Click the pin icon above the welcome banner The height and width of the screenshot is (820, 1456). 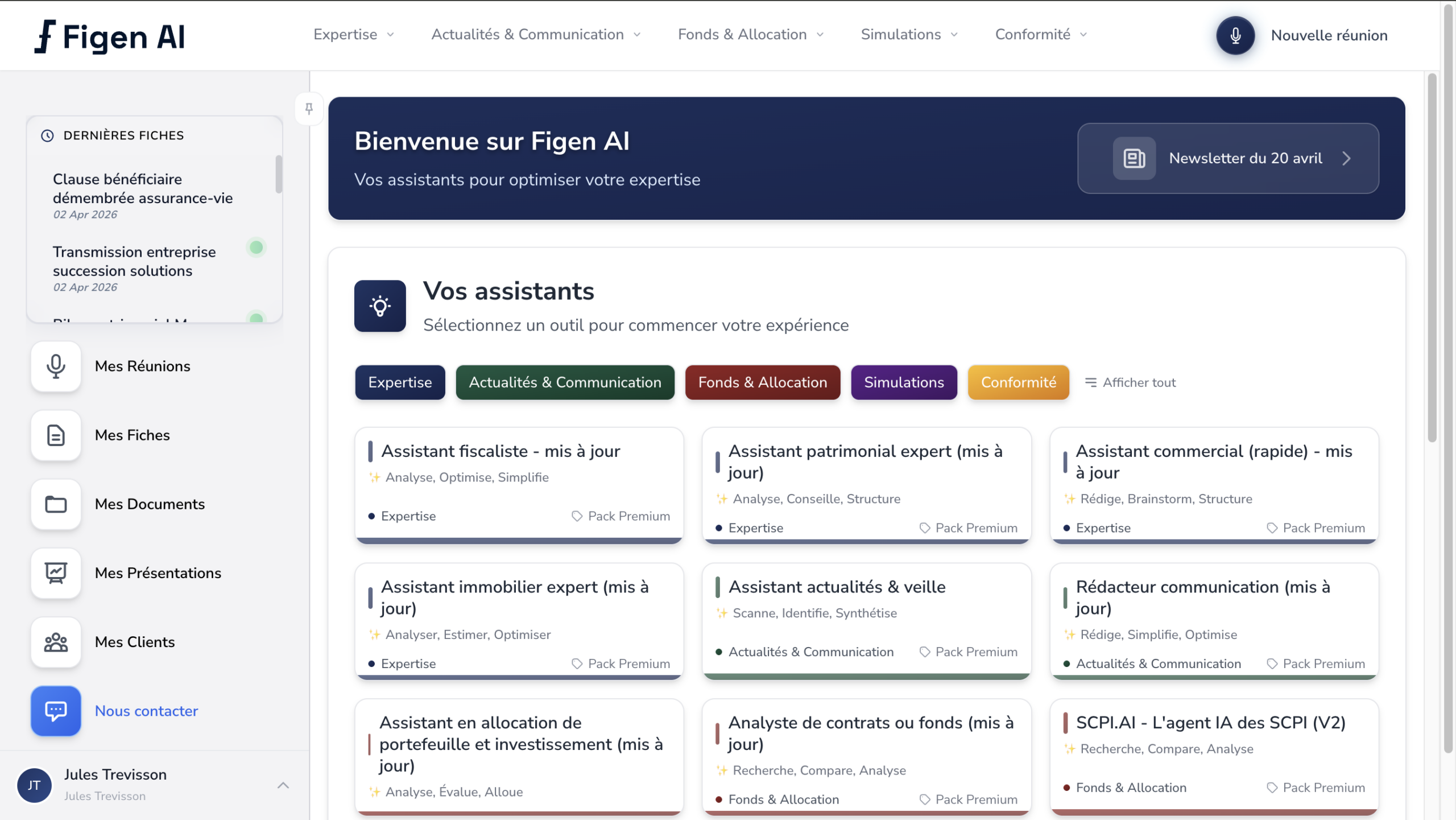click(309, 108)
